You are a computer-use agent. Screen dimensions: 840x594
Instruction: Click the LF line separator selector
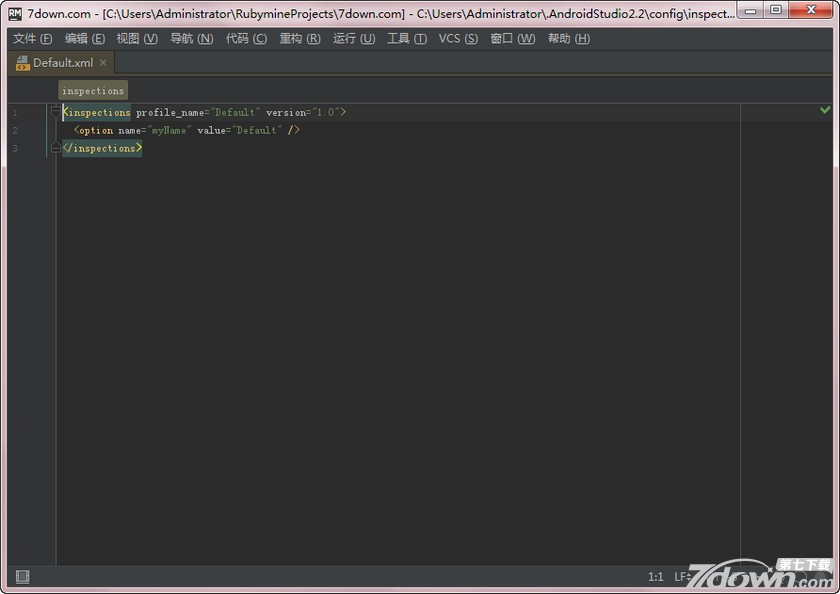pyautogui.click(x=682, y=577)
